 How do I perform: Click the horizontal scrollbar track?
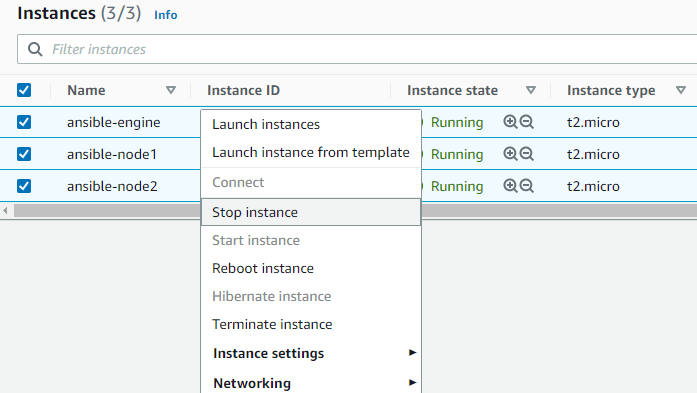(x=558, y=210)
